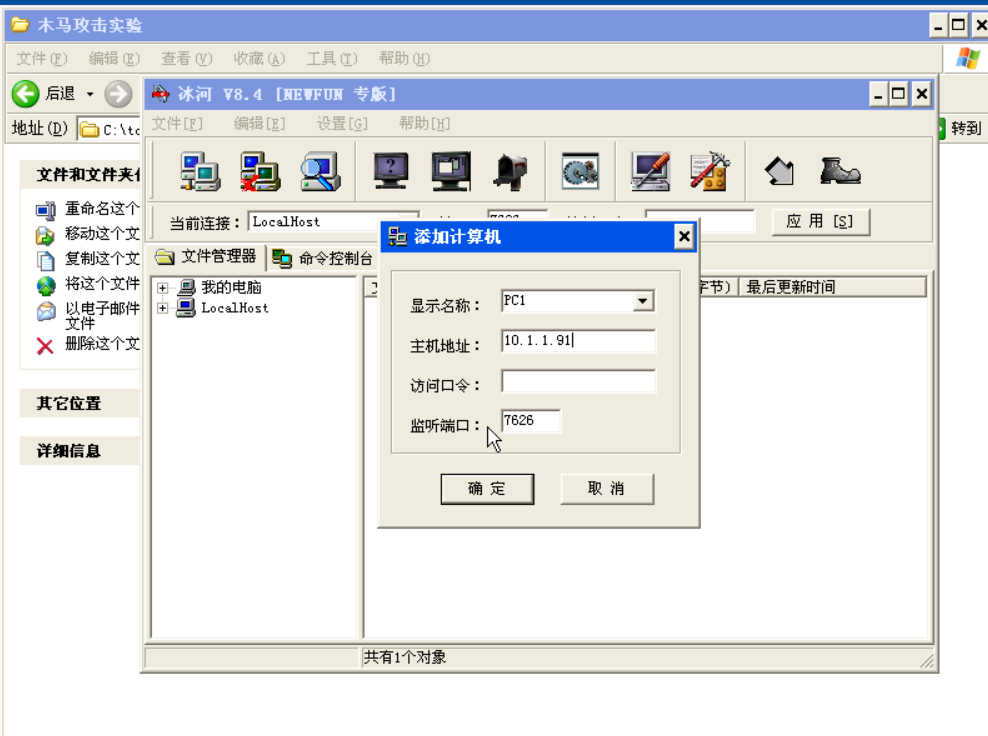Select the 我的电脑 tree item

coord(231,287)
